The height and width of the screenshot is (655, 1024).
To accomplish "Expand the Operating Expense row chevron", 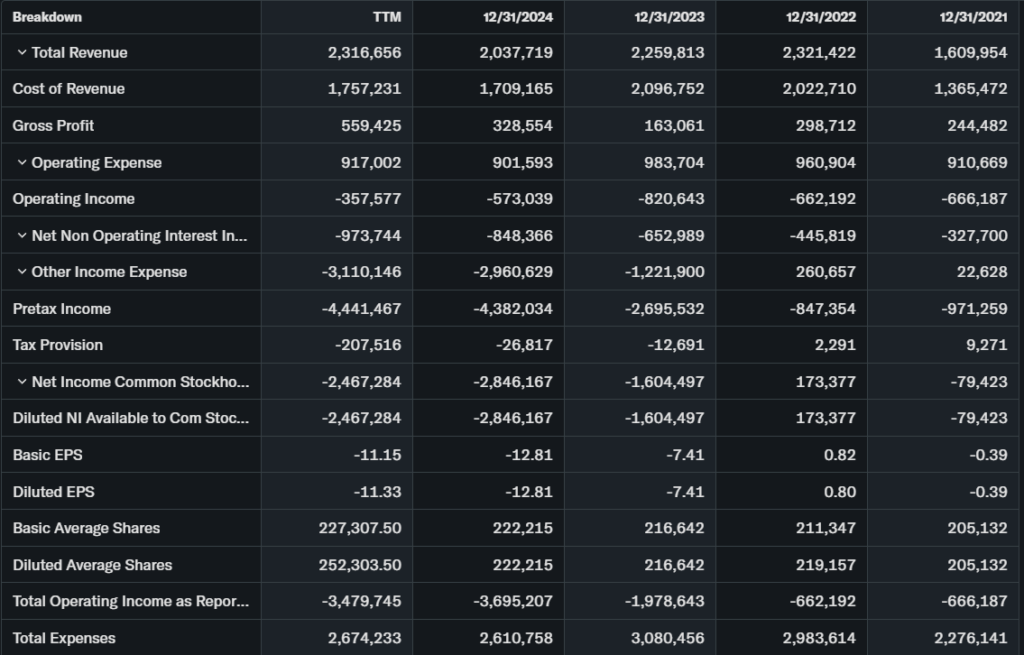I will [21, 163].
